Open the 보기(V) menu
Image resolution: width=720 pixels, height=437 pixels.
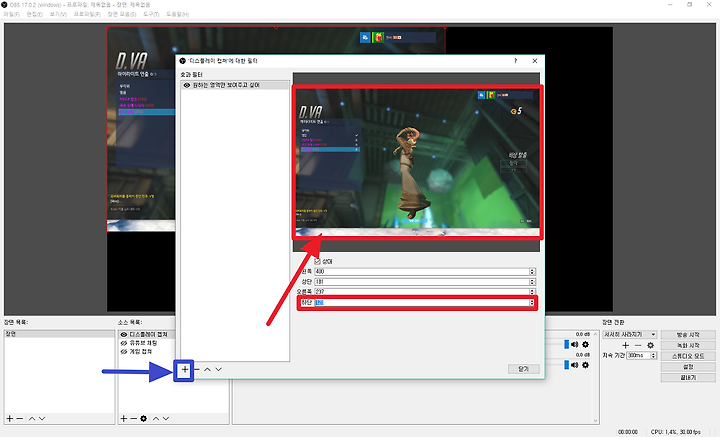tap(58, 14)
